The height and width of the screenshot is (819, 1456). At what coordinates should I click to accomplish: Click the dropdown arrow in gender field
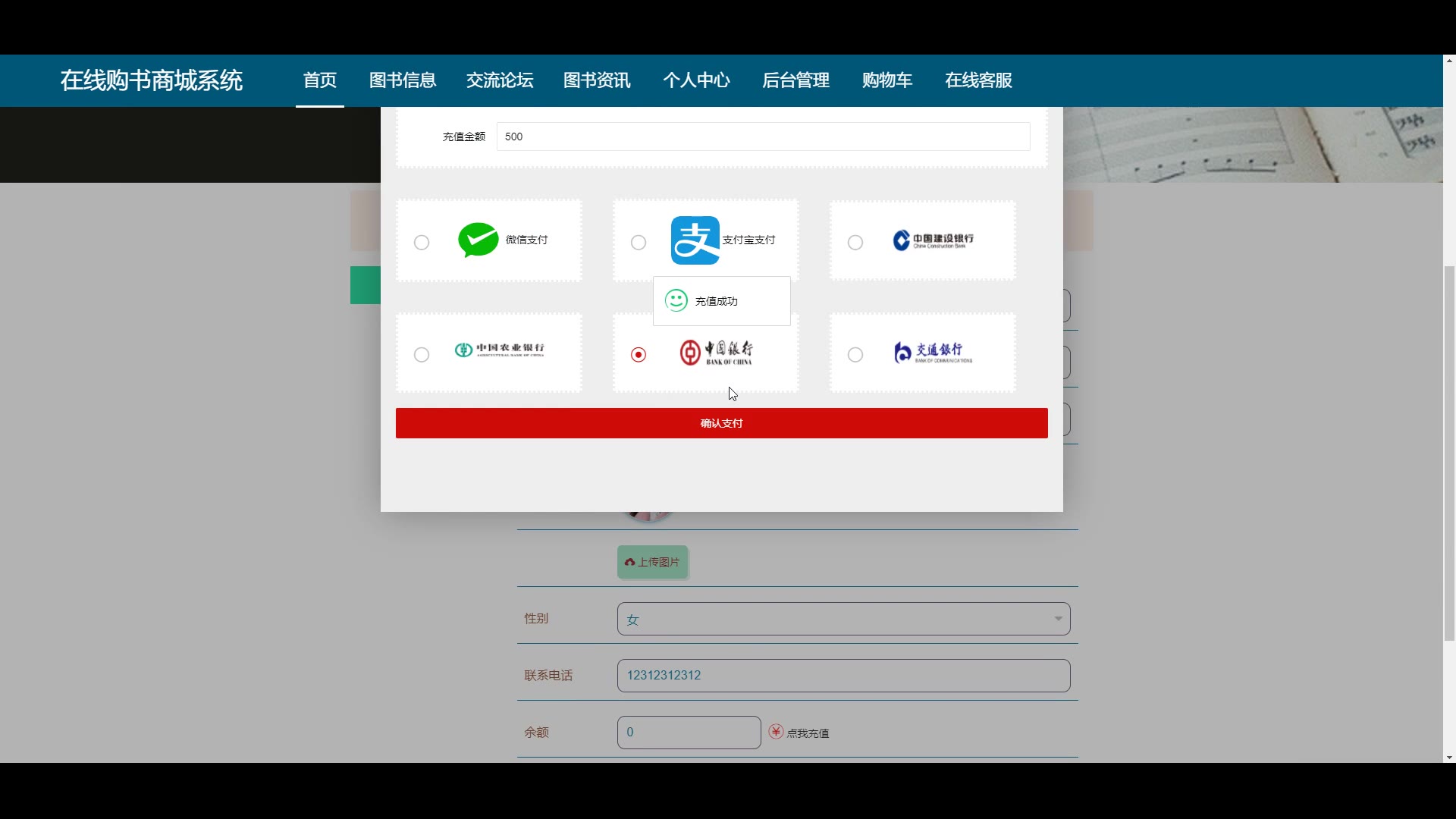[1058, 619]
